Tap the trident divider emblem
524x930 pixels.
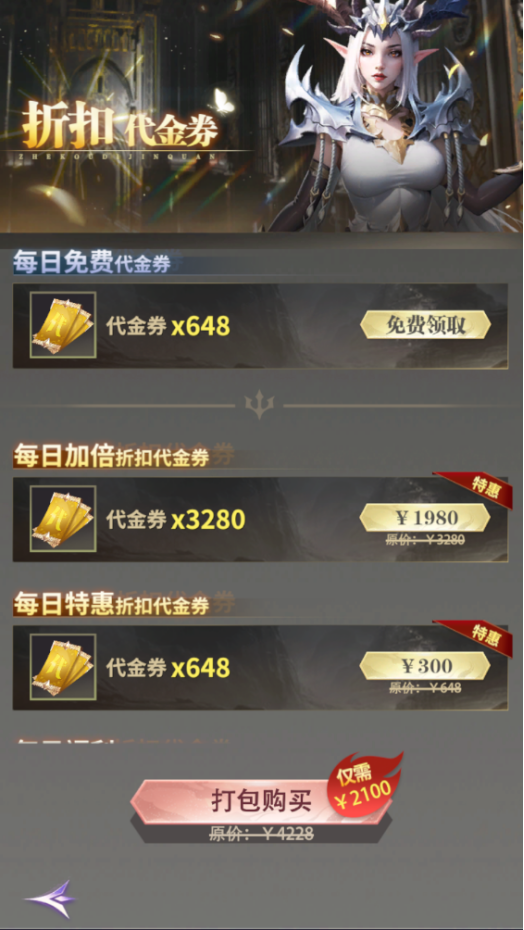[259, 406]
